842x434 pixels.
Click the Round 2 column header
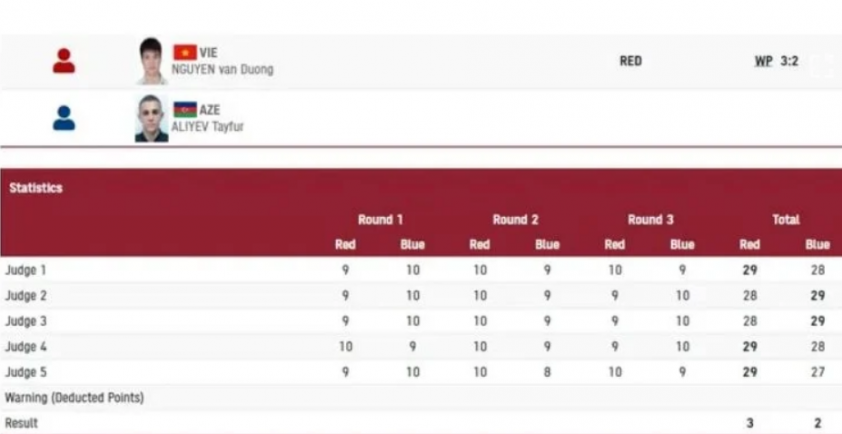516,220
